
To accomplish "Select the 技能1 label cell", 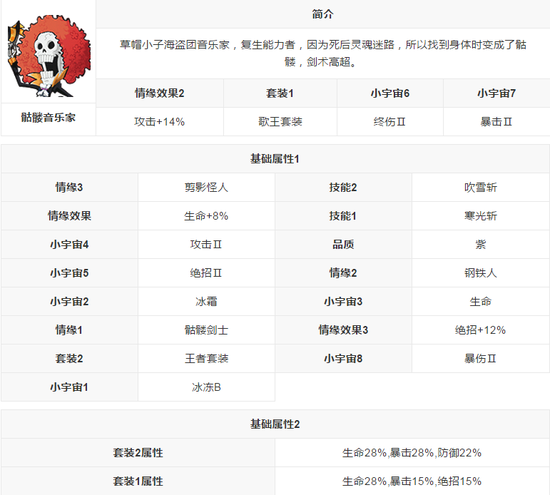I will [x=343, y=216].
